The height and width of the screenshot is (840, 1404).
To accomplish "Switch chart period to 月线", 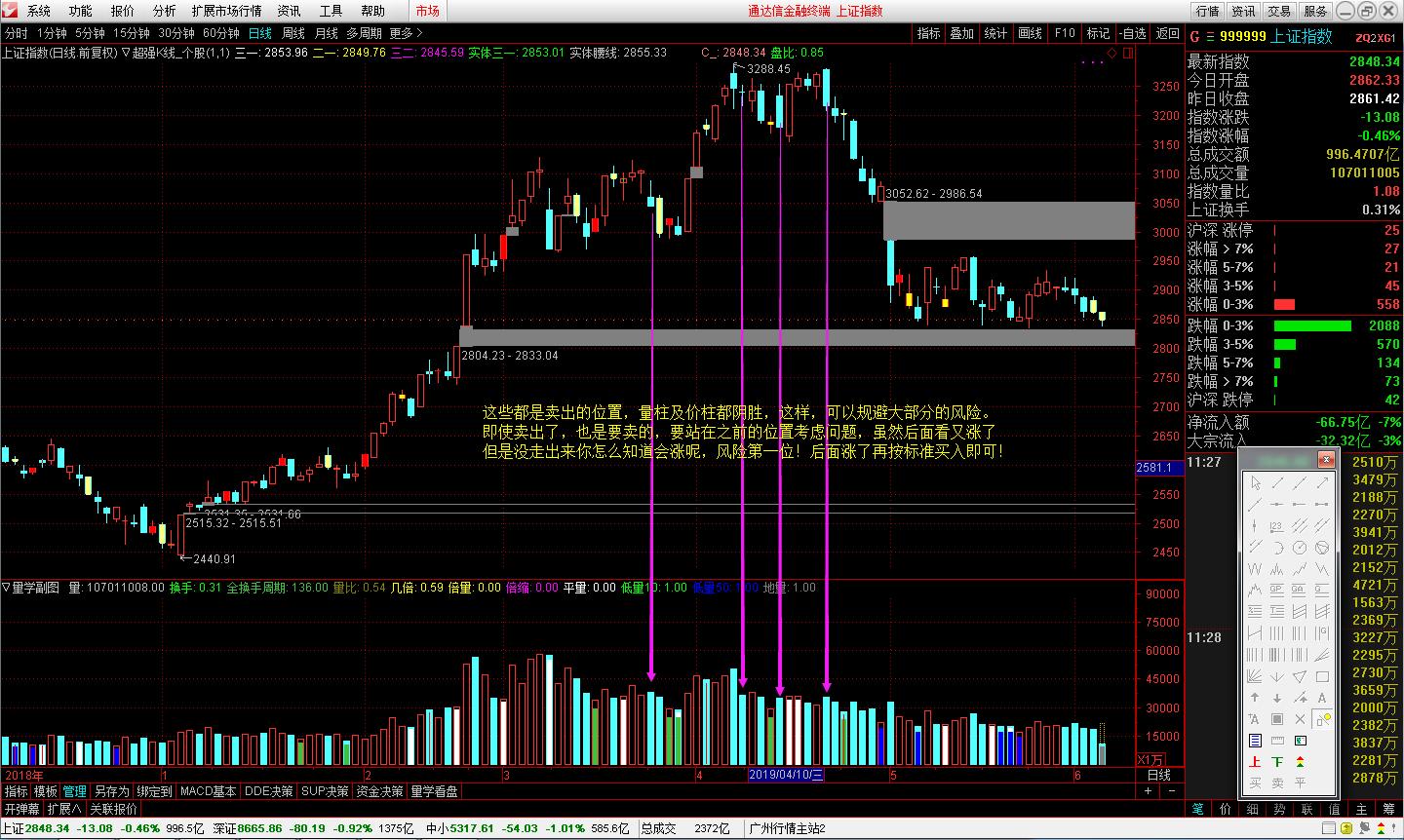I will pos(327,33).
